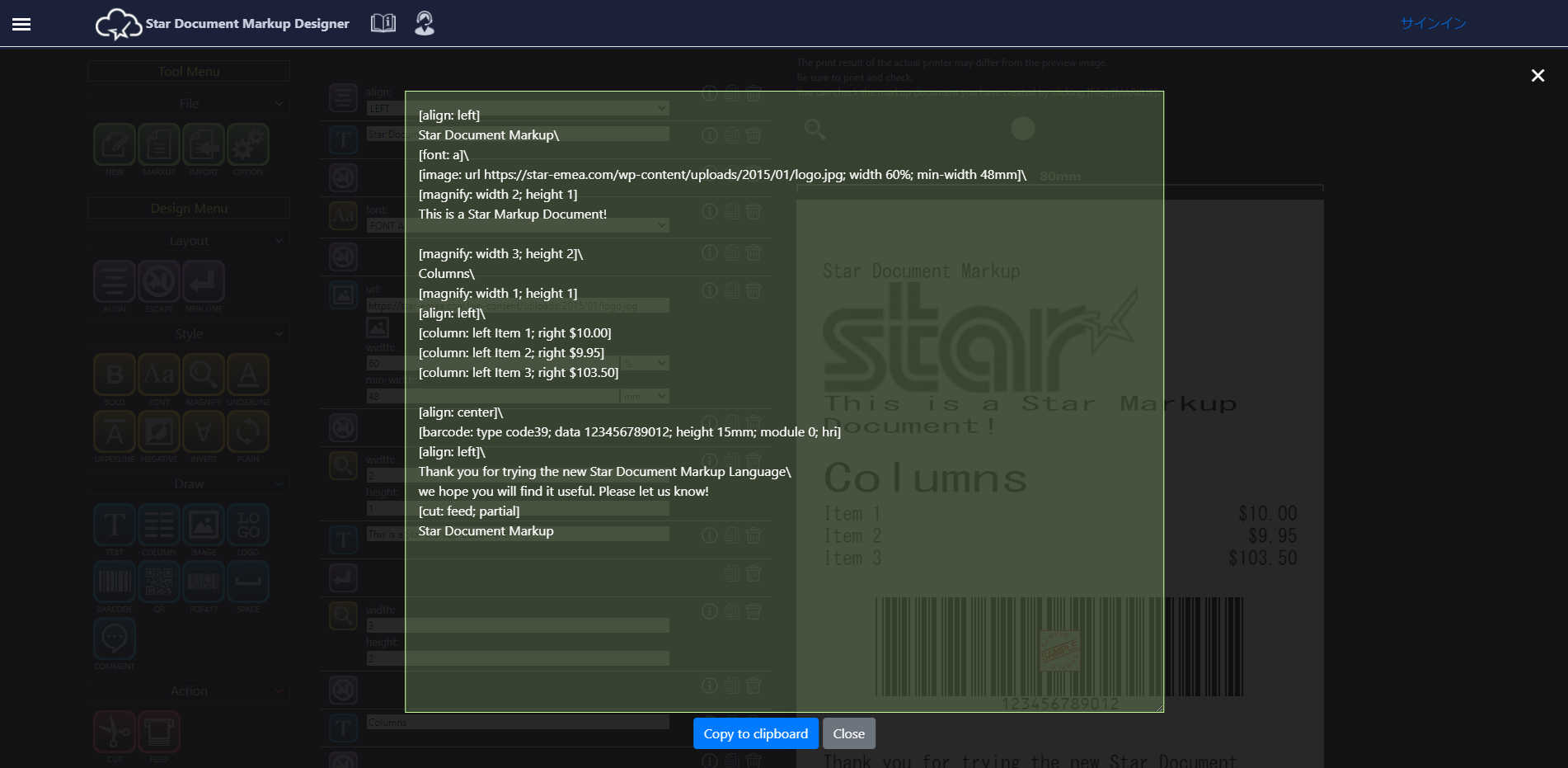Click the Design Menu header

(189, 209)
